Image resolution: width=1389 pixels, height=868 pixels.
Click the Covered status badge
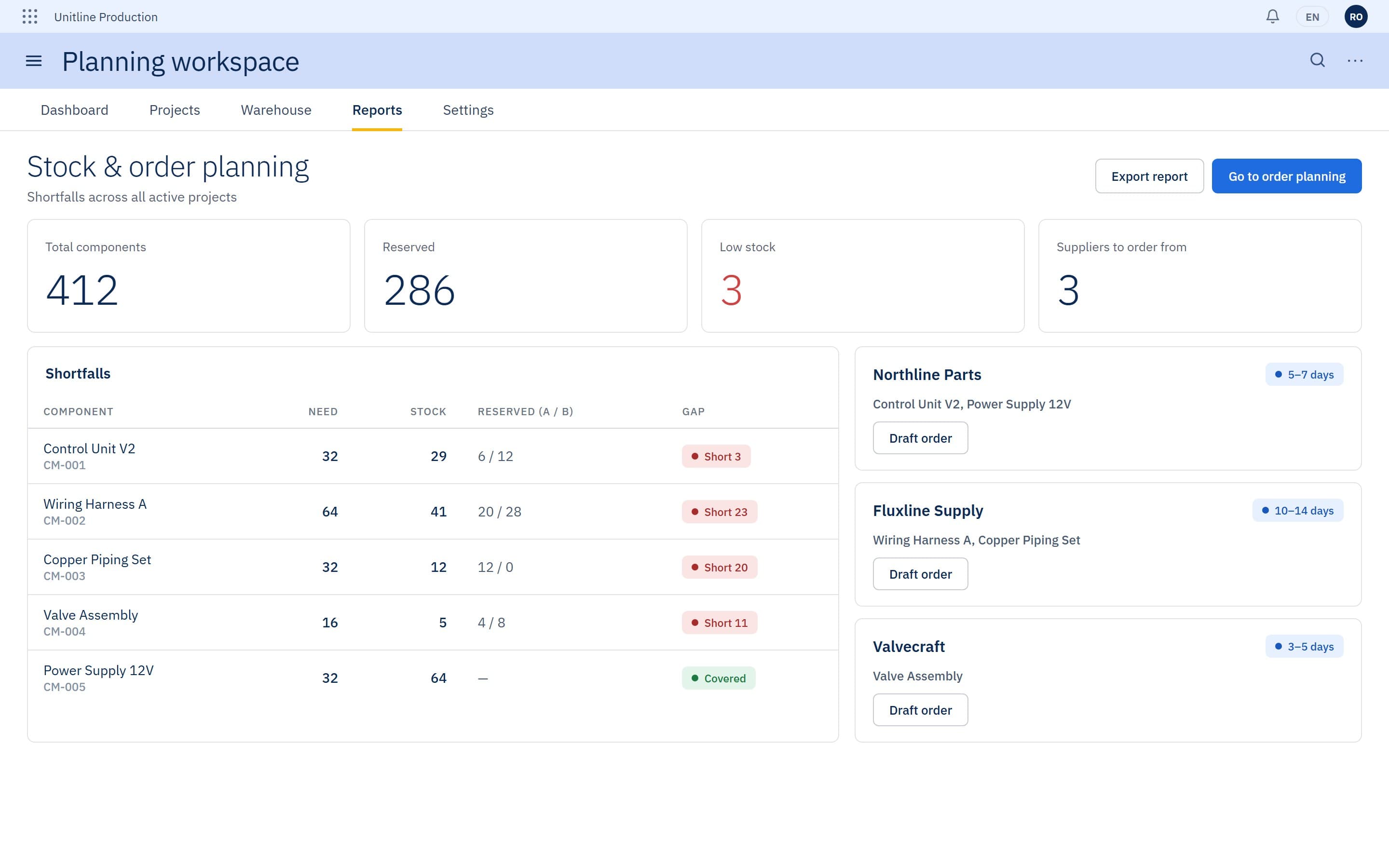click(719, 678)
